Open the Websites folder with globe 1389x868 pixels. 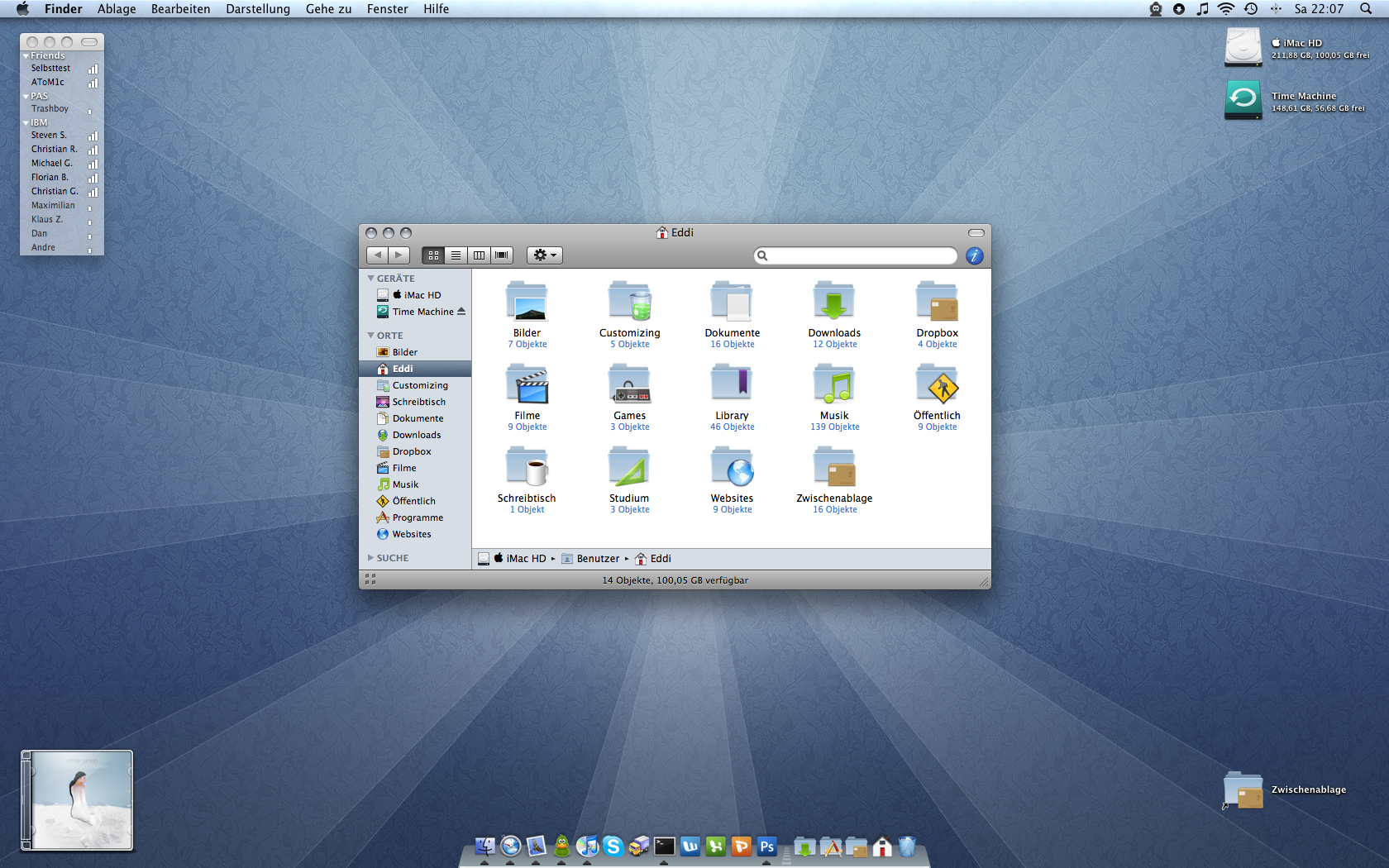[732, 467]
